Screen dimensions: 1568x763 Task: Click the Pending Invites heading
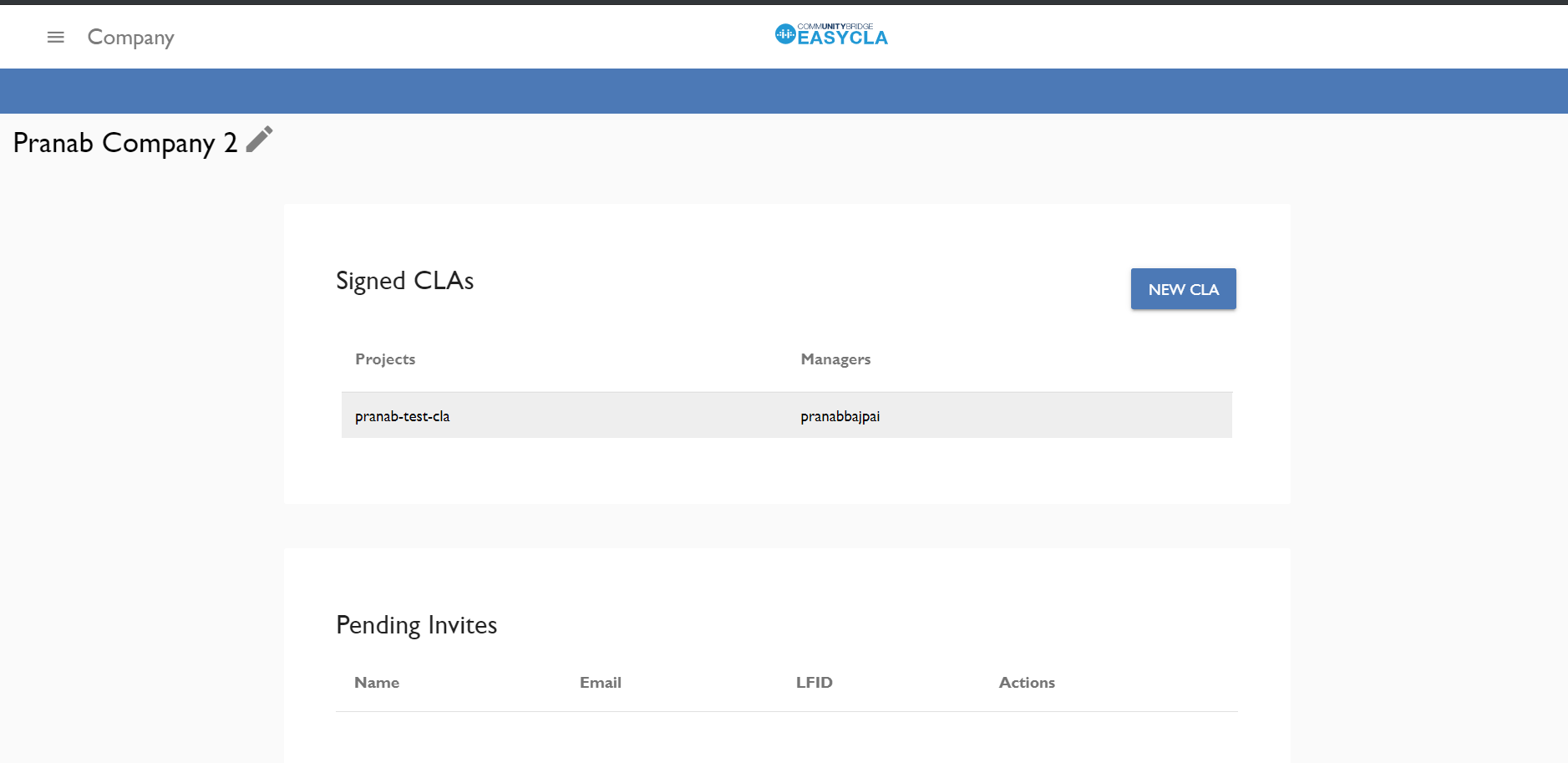pos(417,625)
